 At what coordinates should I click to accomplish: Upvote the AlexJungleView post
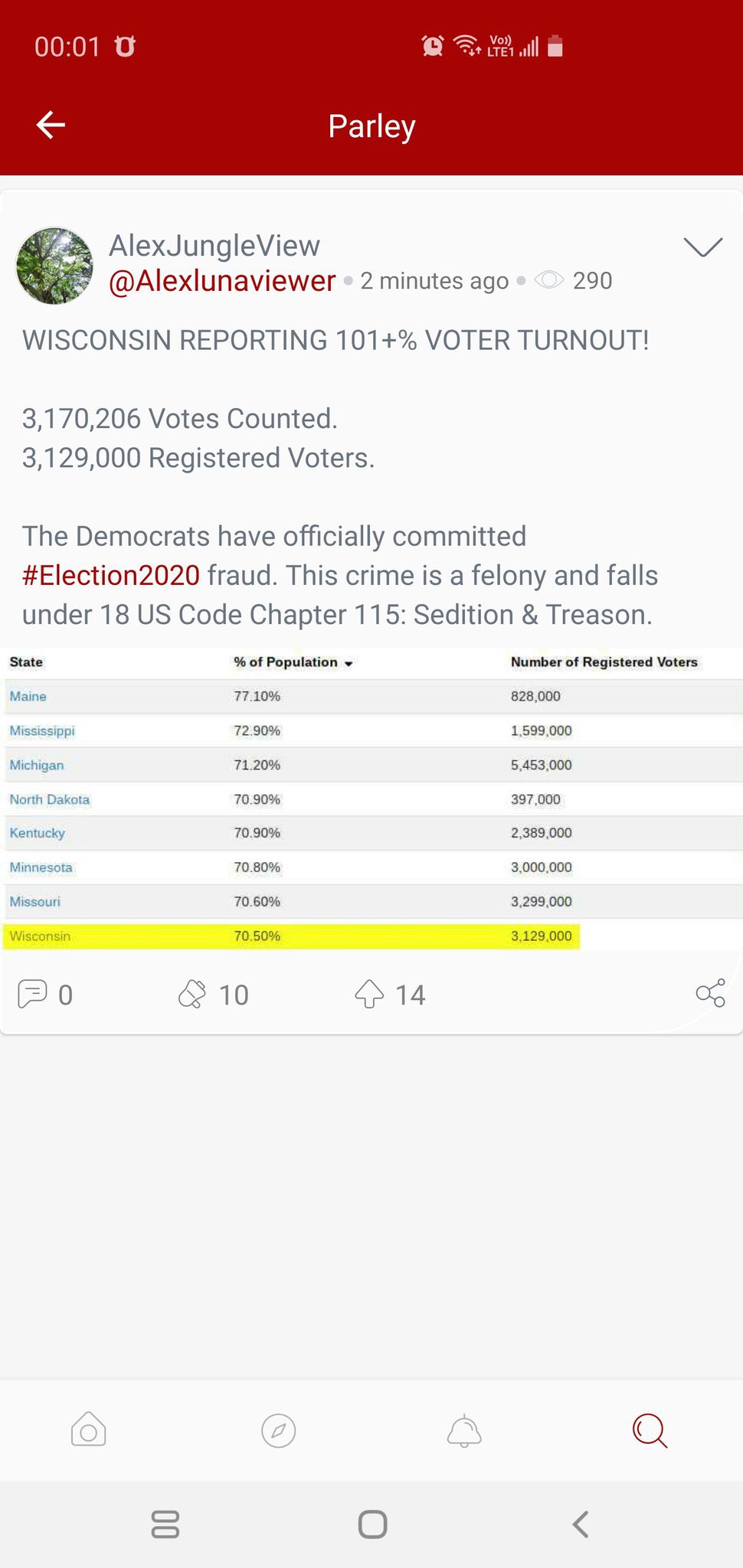[x=369, y=994]
